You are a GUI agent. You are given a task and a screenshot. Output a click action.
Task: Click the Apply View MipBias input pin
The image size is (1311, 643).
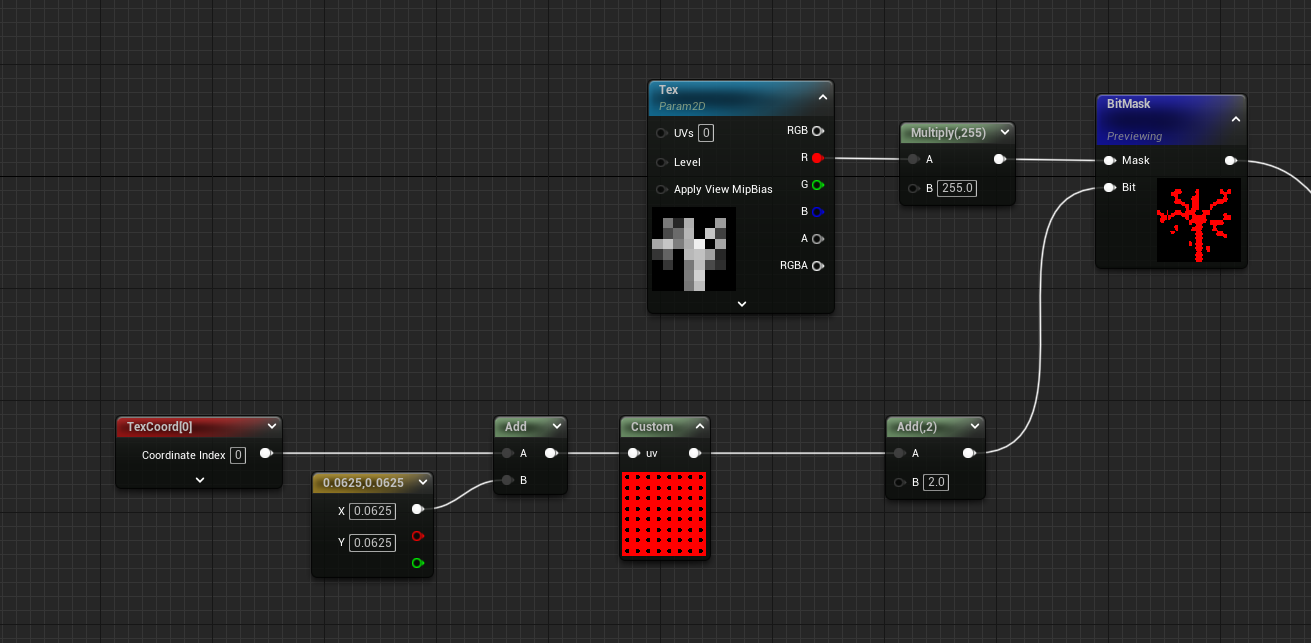tap(661, 189)
